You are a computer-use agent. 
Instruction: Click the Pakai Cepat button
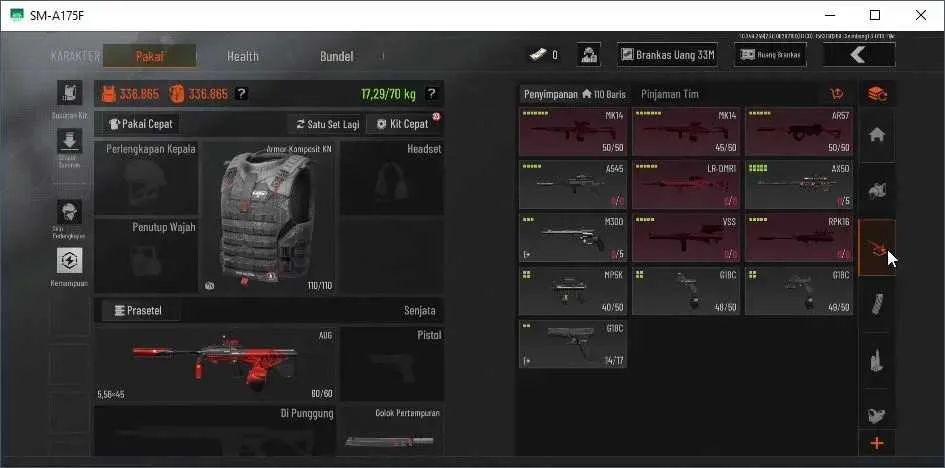click(140, 124)
